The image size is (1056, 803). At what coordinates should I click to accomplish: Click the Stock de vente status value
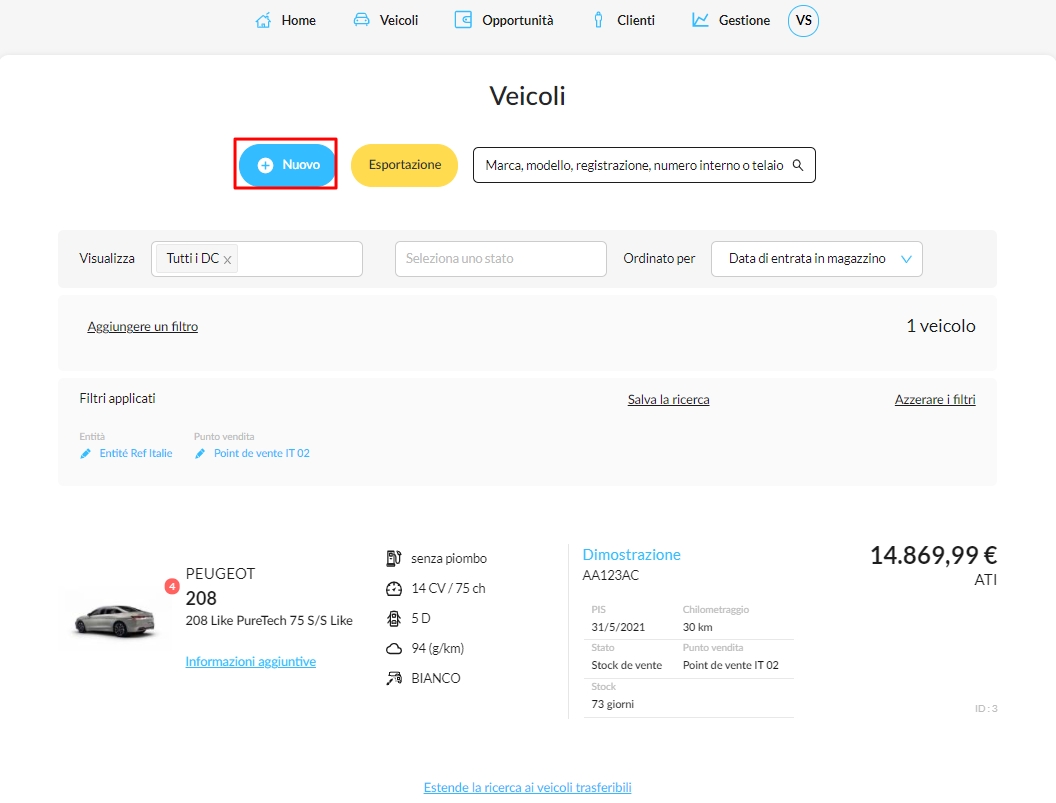627,666
